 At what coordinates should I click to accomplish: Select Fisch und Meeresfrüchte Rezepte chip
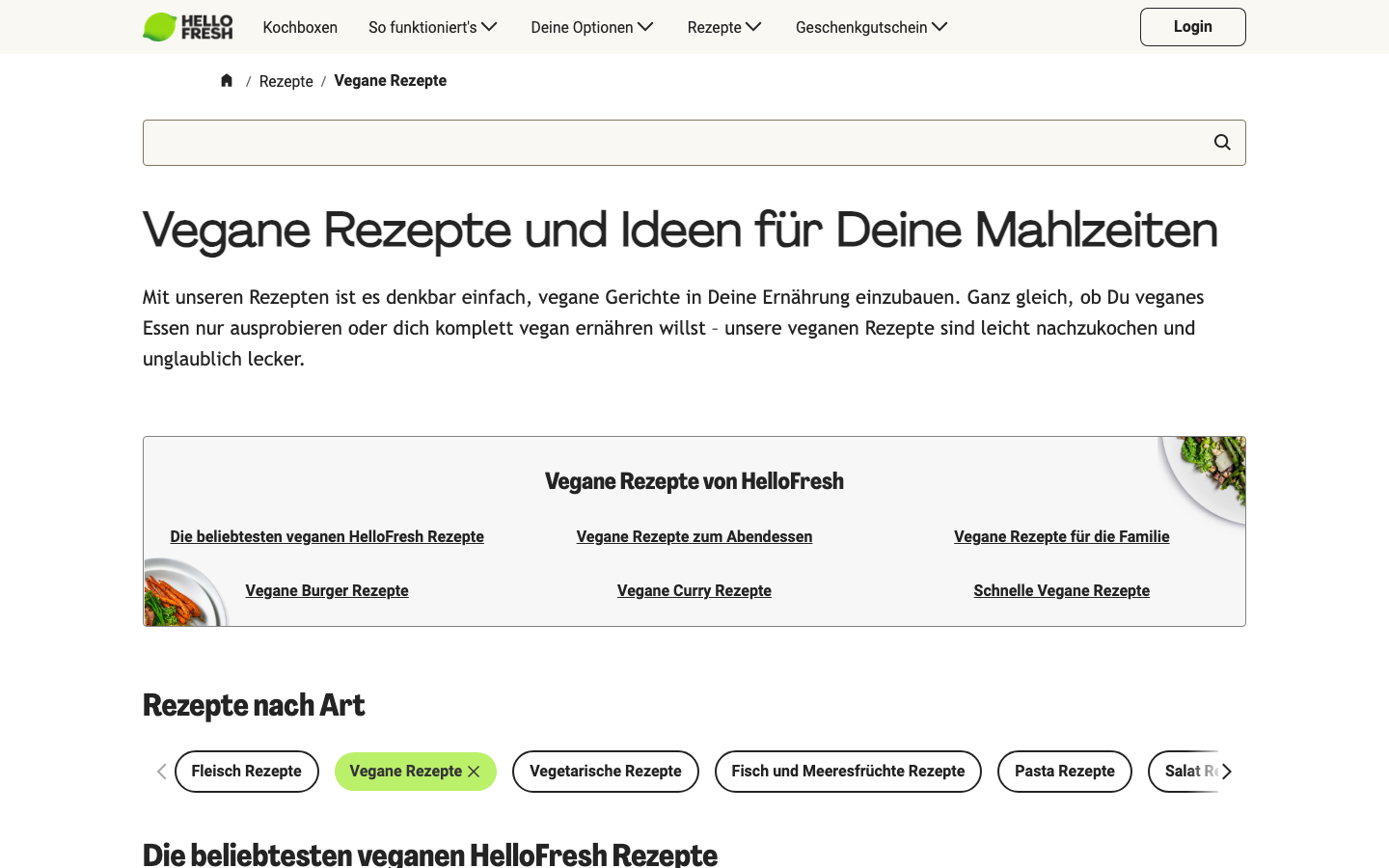848,772
